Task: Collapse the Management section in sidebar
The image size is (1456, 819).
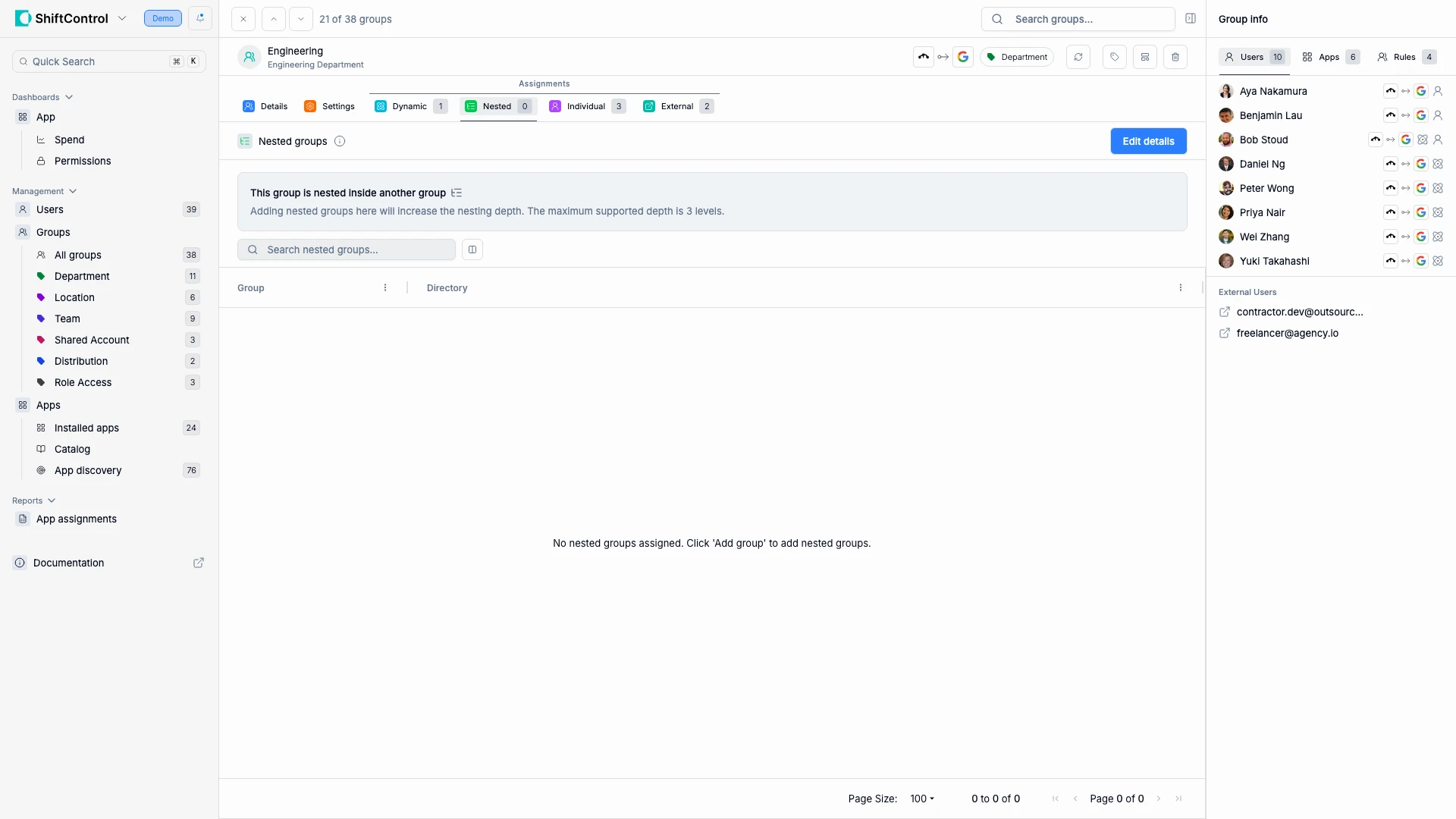Action: click(71, 191)
